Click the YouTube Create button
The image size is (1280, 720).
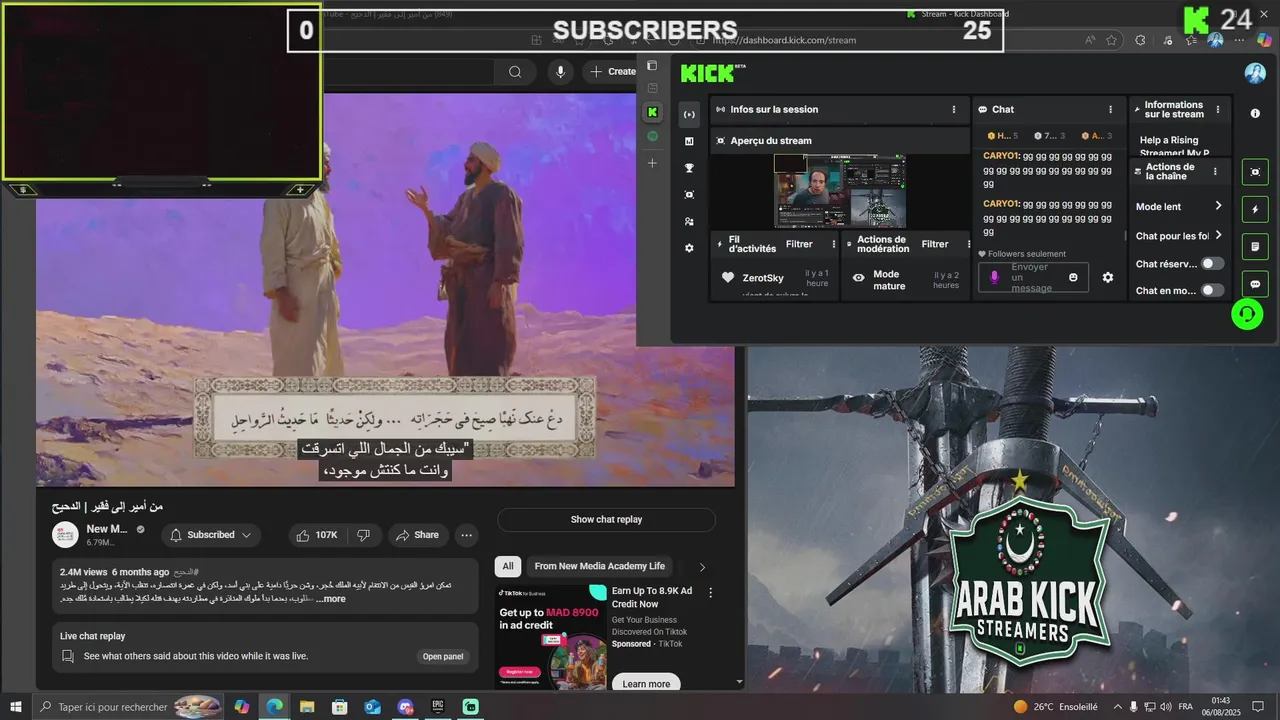[612, 71]
